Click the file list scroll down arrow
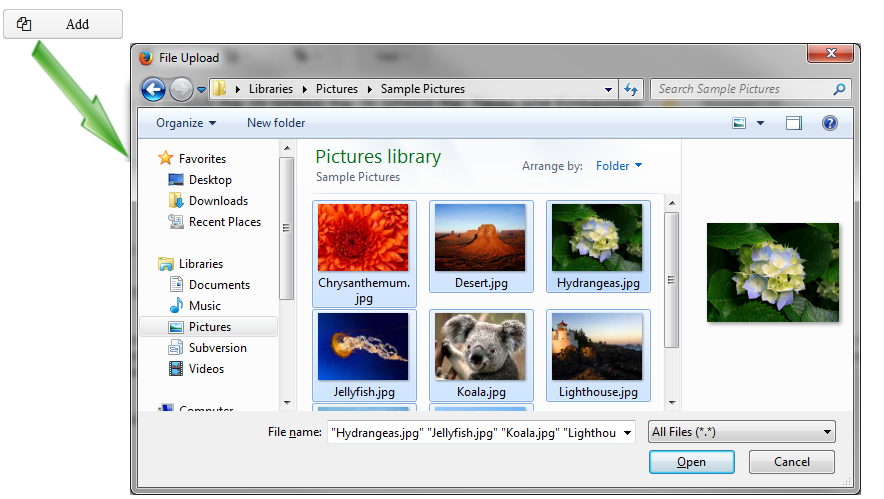The height and width of the screenshot is (499, 884). tap(671, 403)
